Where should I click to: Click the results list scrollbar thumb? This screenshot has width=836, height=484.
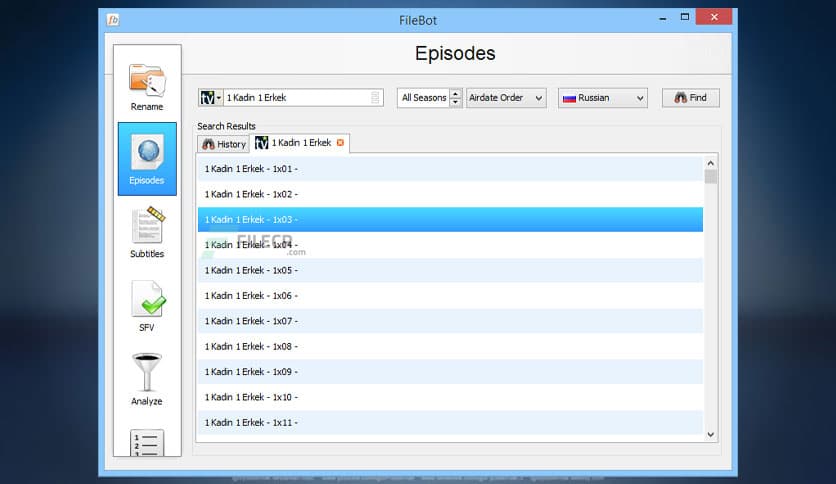tap(710, 177)
